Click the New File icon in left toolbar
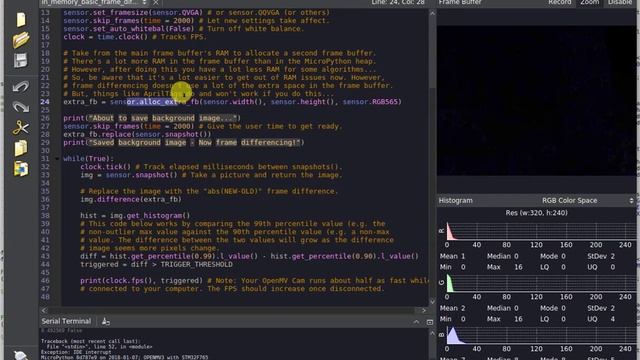The image size is (640, 360). pyautogui.click(x=20, y=20)
